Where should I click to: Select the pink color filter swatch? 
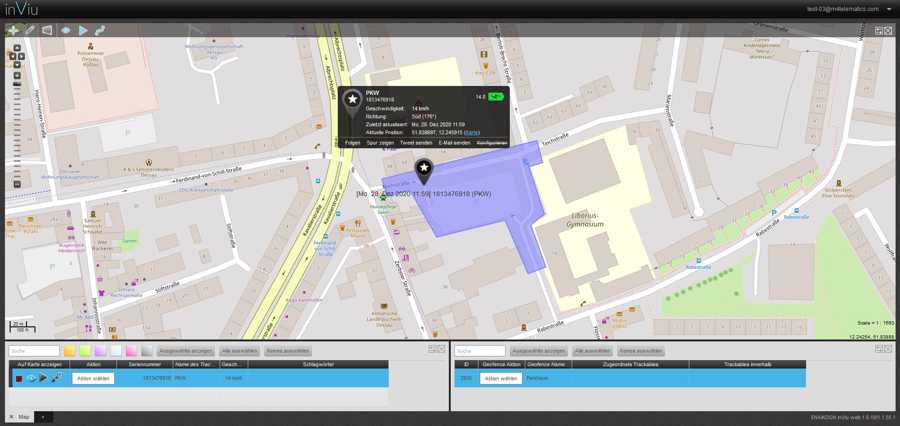click(x=131, y=351)
